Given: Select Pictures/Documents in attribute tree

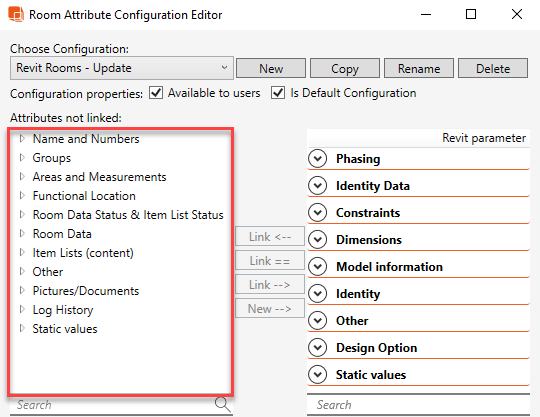Looking at the screenshot, I should tap(86, 291).
